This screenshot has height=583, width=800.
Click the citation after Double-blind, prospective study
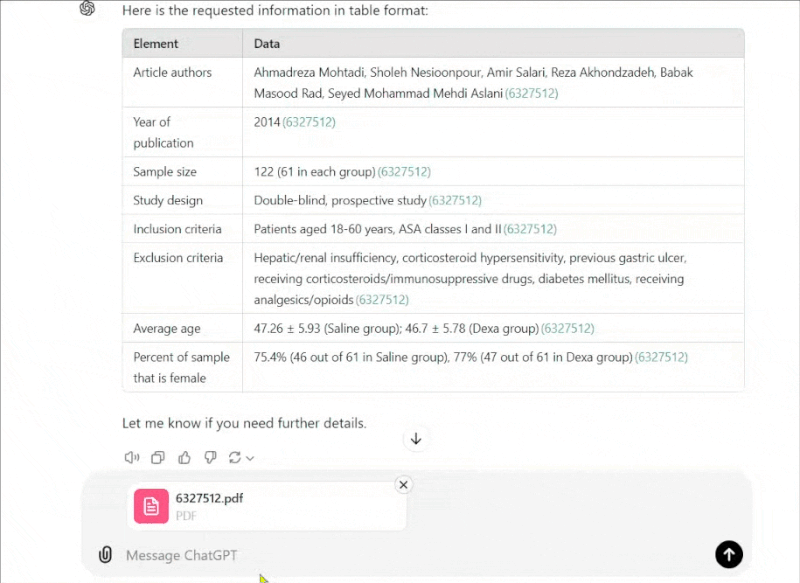455,201
